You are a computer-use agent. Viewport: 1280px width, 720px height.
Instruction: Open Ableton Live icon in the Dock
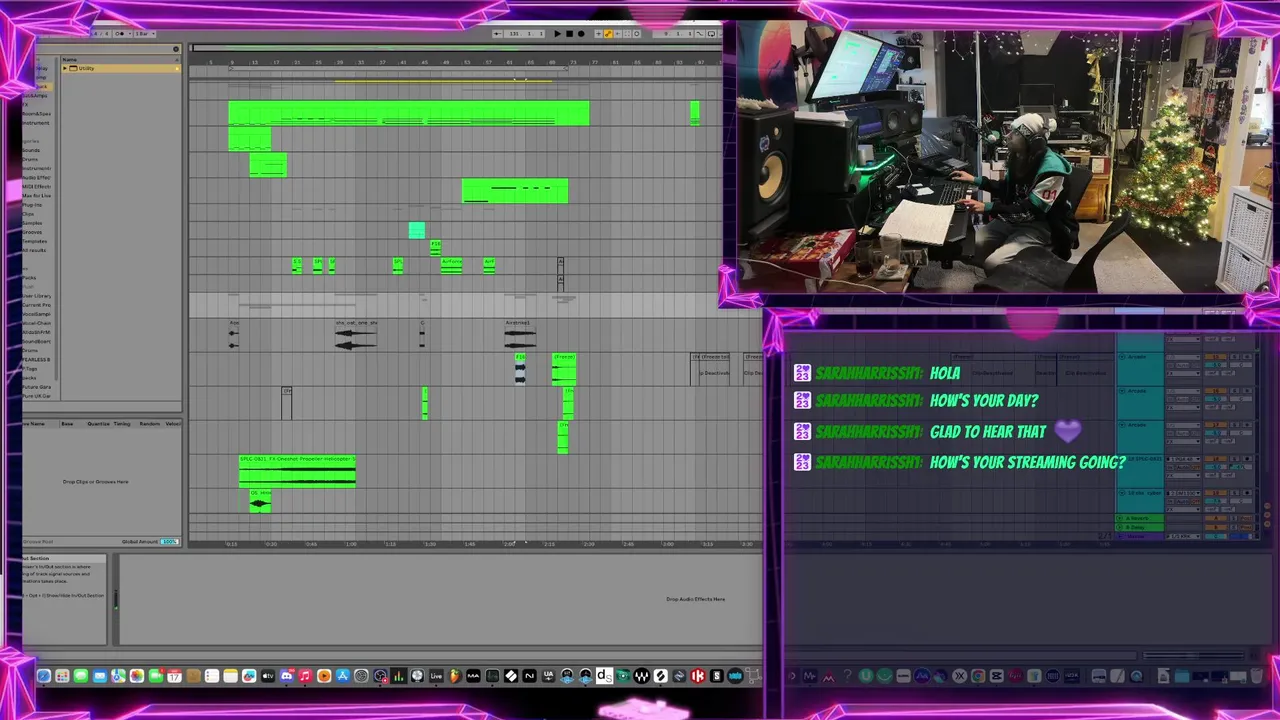(x=436, y=676)
